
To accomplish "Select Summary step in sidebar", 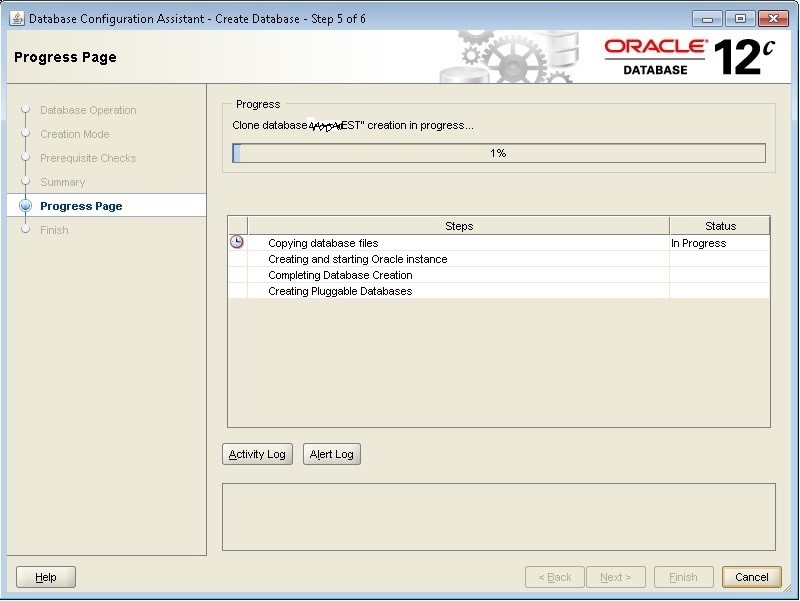I will coord(62,182).
